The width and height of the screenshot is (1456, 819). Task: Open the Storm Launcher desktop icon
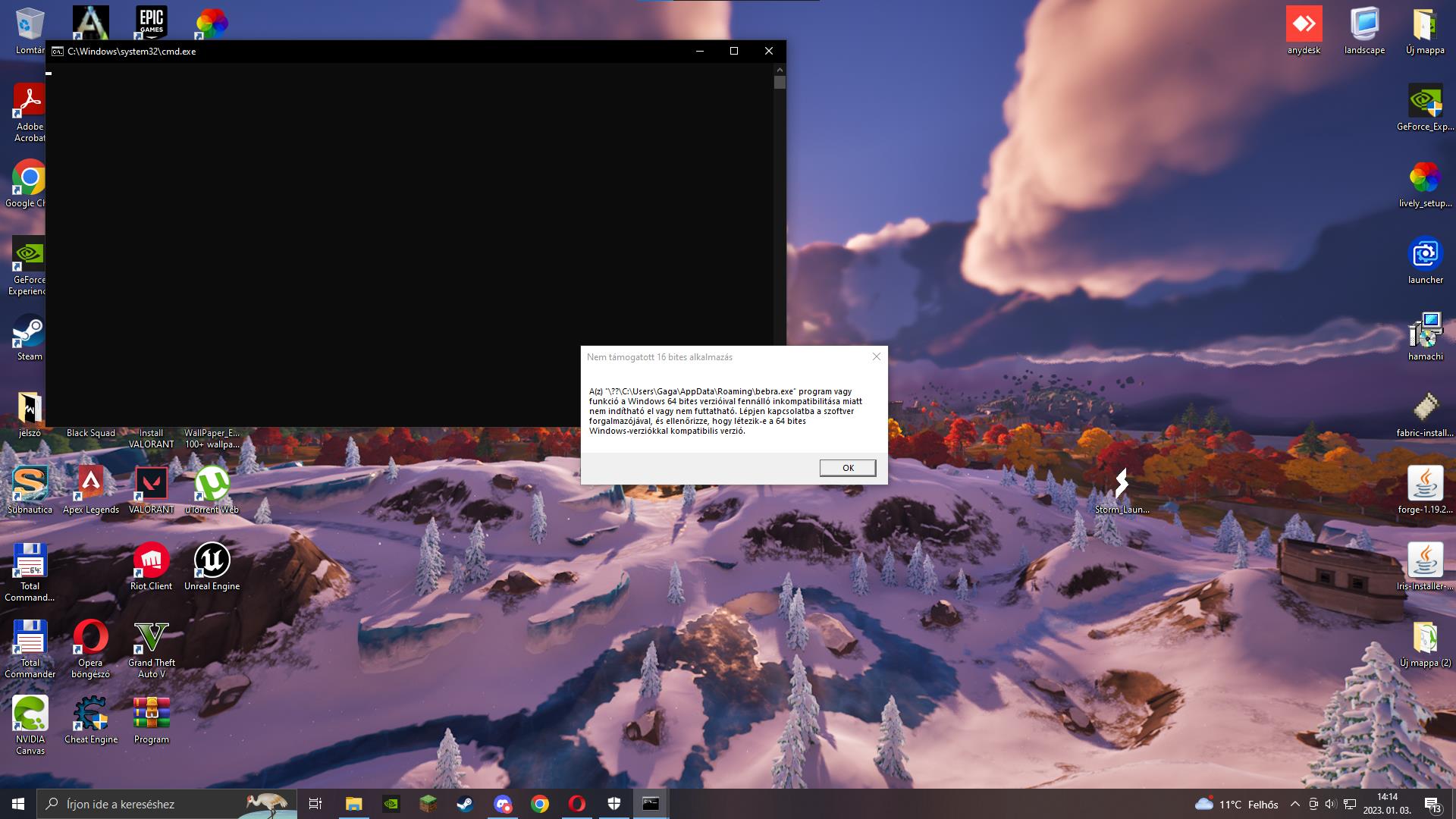1122,484
